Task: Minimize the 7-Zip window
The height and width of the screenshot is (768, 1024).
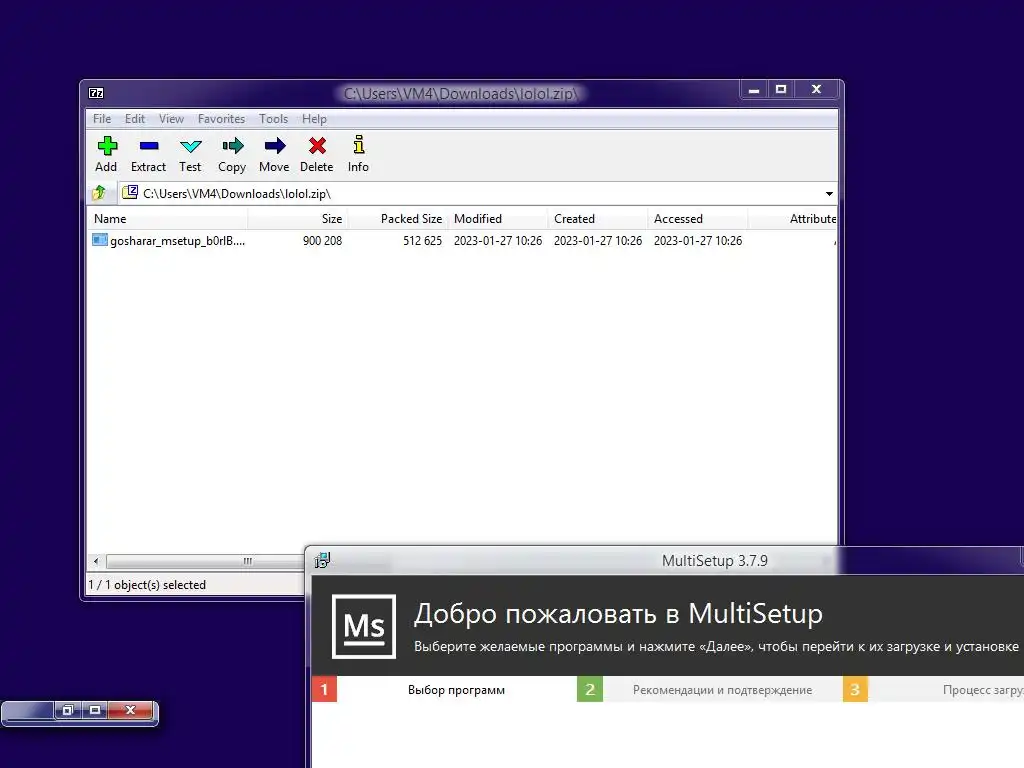Action: [x=754, y=89]
